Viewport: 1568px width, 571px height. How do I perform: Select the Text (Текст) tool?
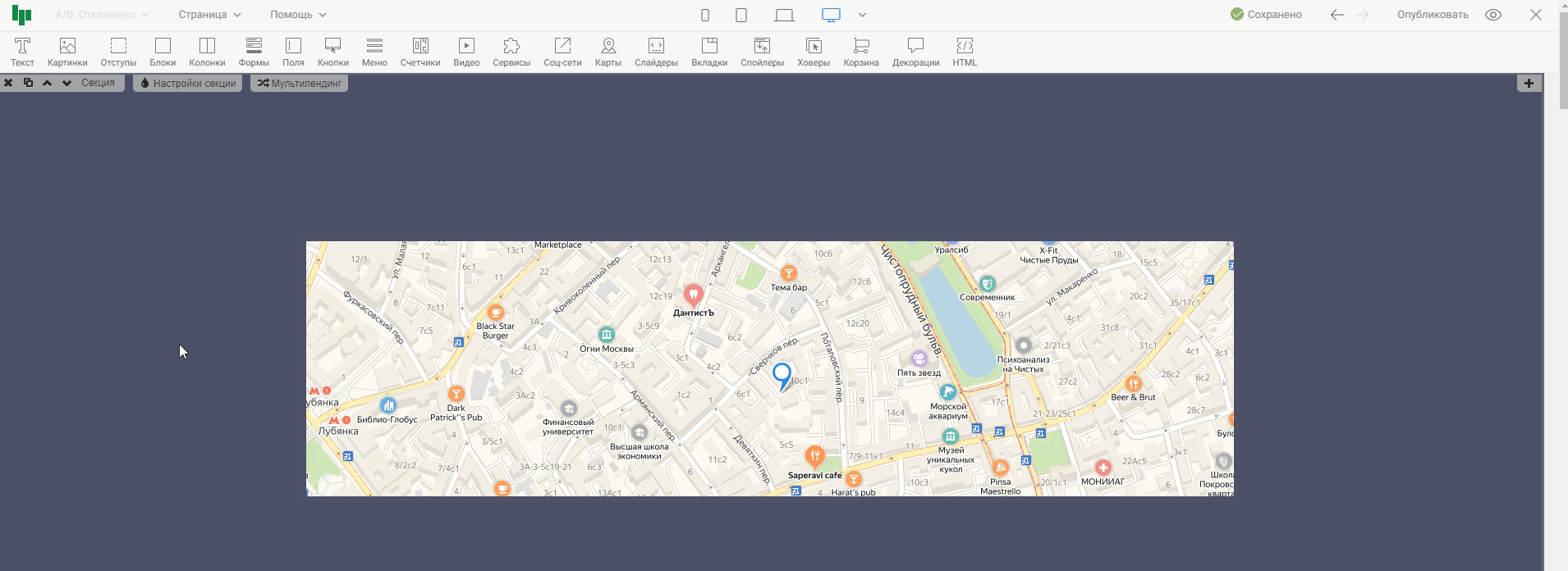22,52
